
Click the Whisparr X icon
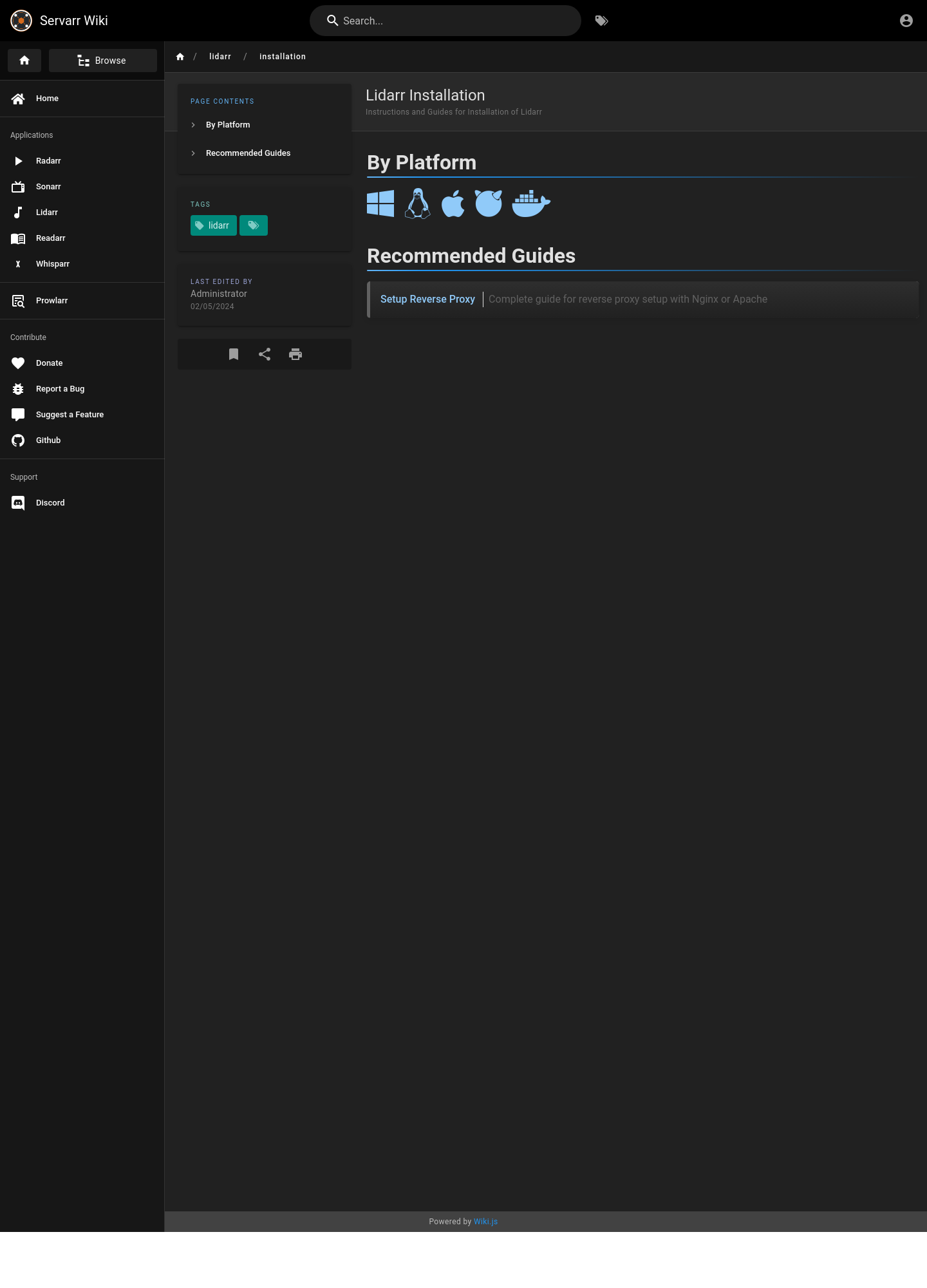tap(18, 264)
